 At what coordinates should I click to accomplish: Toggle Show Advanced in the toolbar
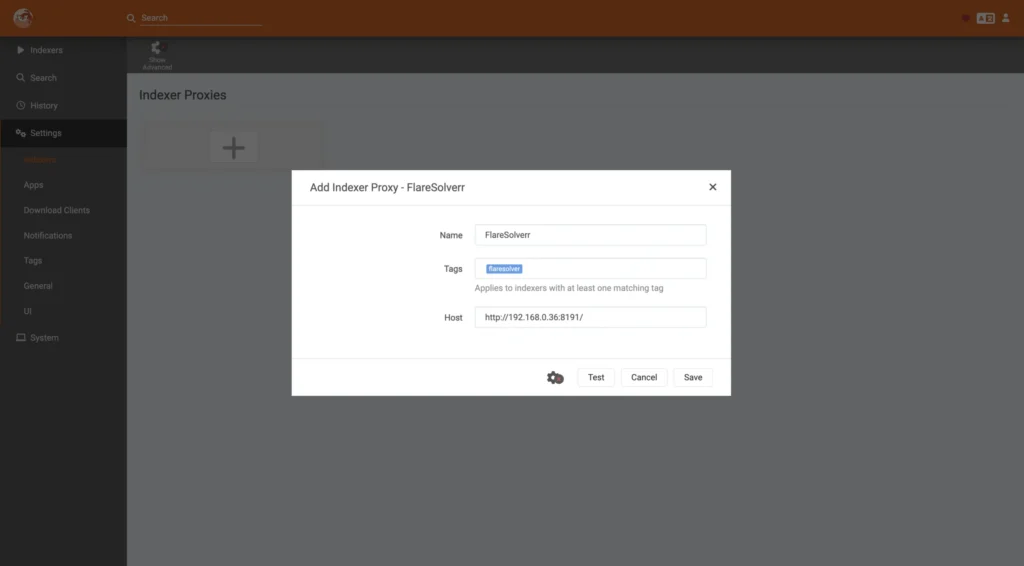click(157, 55)
